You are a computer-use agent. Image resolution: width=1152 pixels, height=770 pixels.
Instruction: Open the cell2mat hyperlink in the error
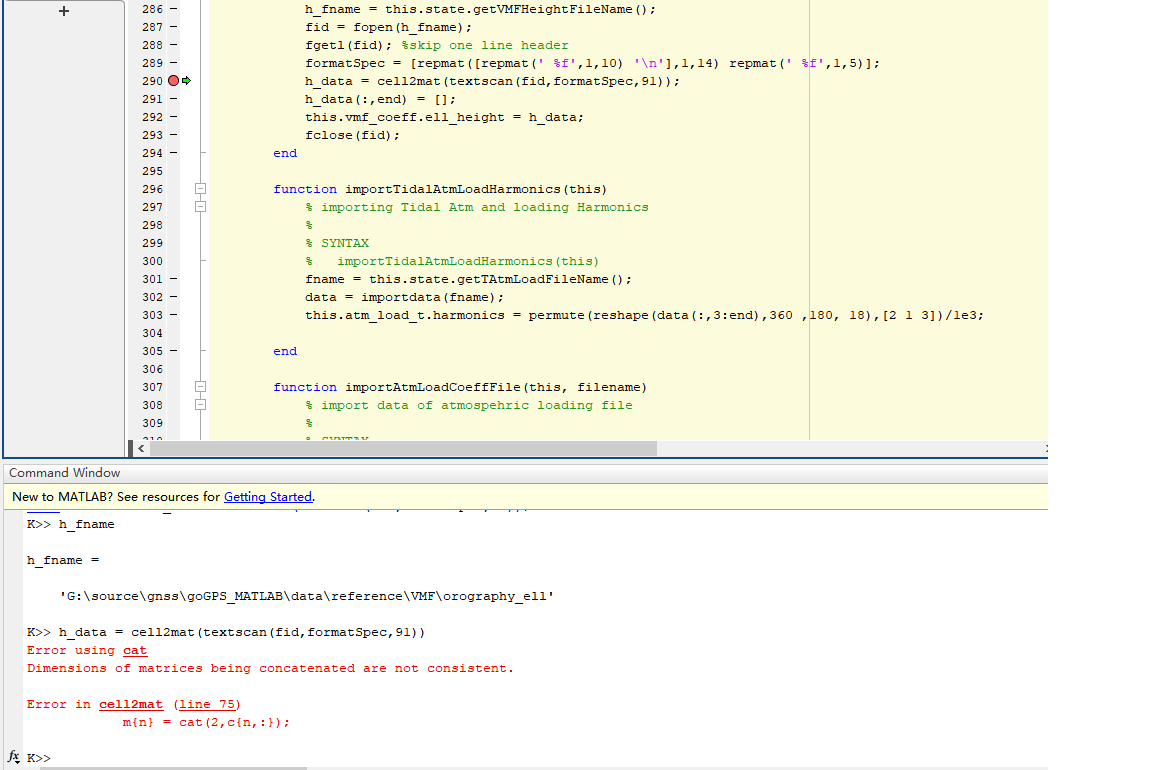[131, 704]
